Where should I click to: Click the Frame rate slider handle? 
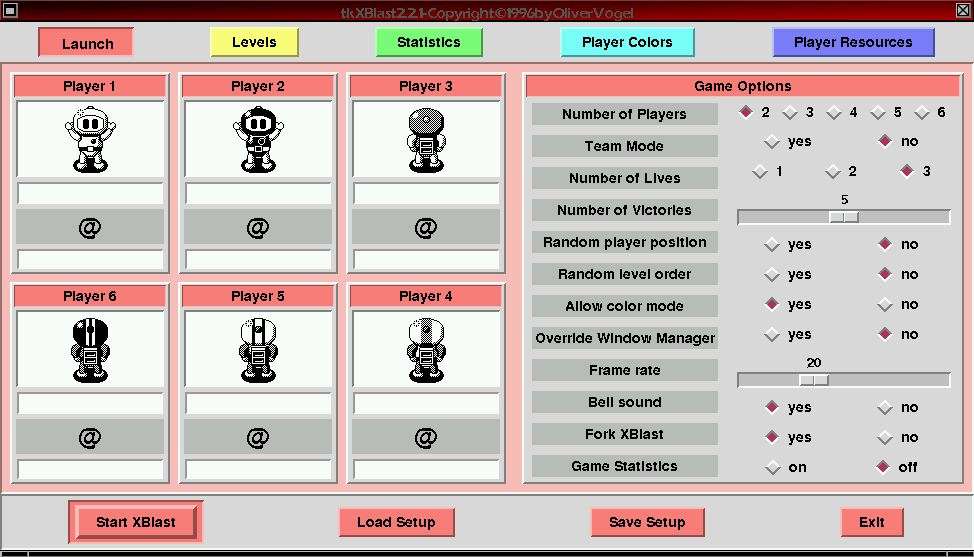coord(814,380)
